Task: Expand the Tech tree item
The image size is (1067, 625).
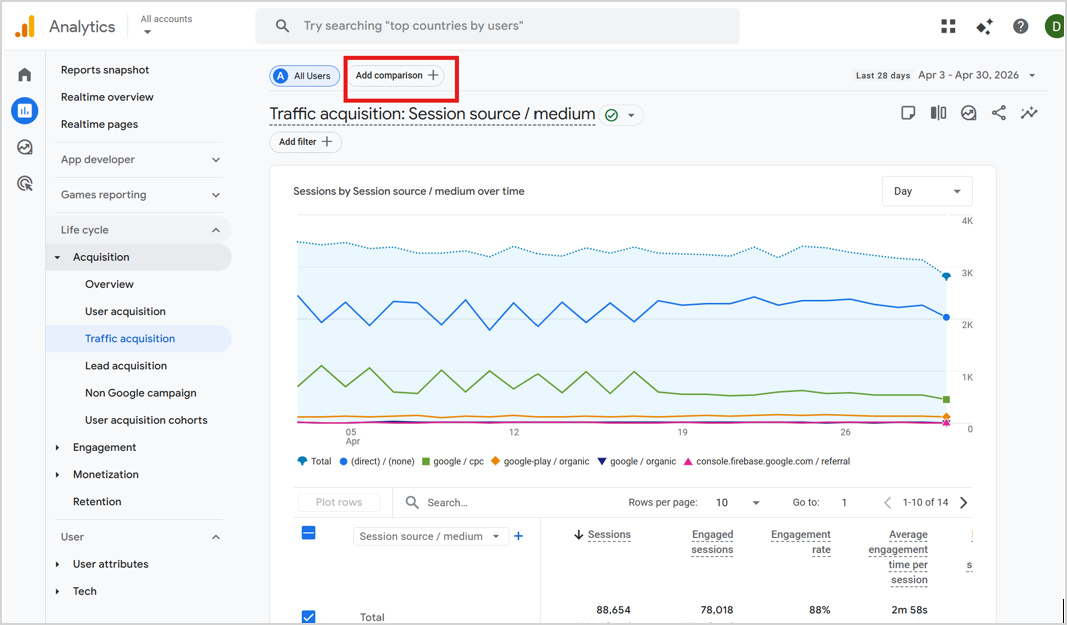Action: (57, 592)
